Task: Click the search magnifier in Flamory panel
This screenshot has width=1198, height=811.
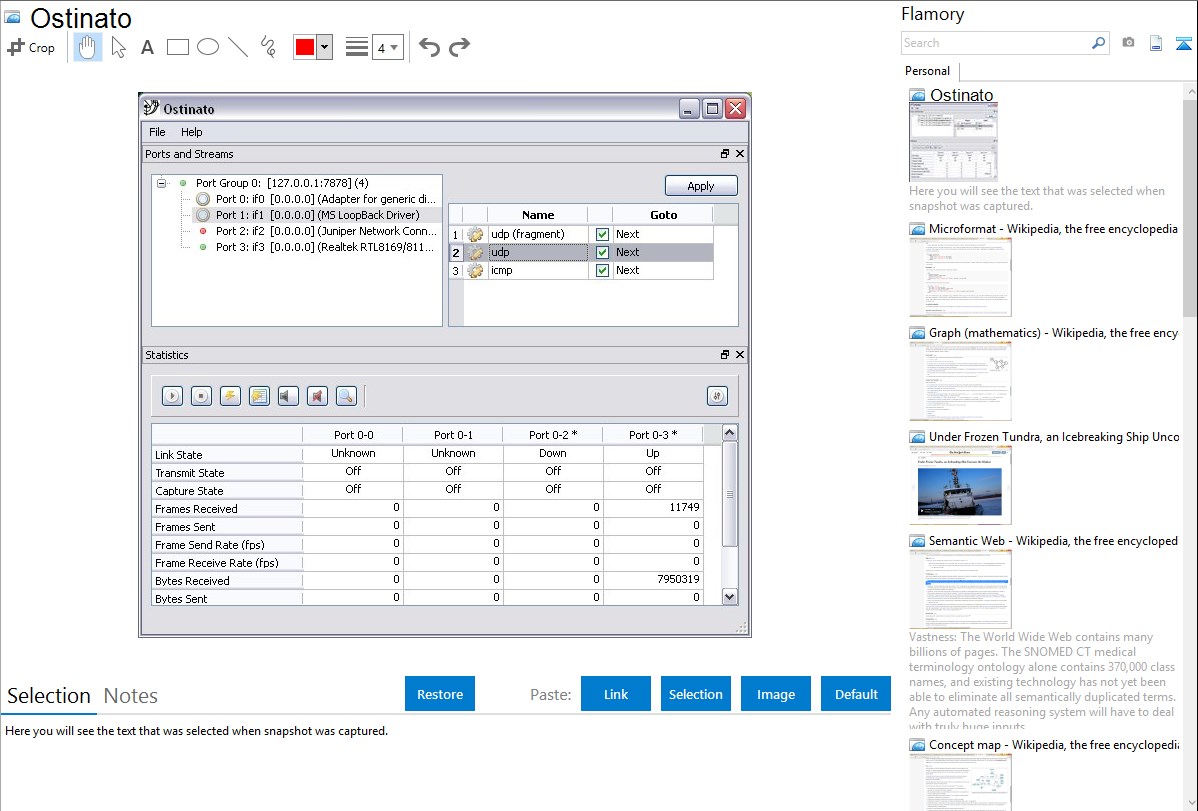Action: pos(1098,43)
